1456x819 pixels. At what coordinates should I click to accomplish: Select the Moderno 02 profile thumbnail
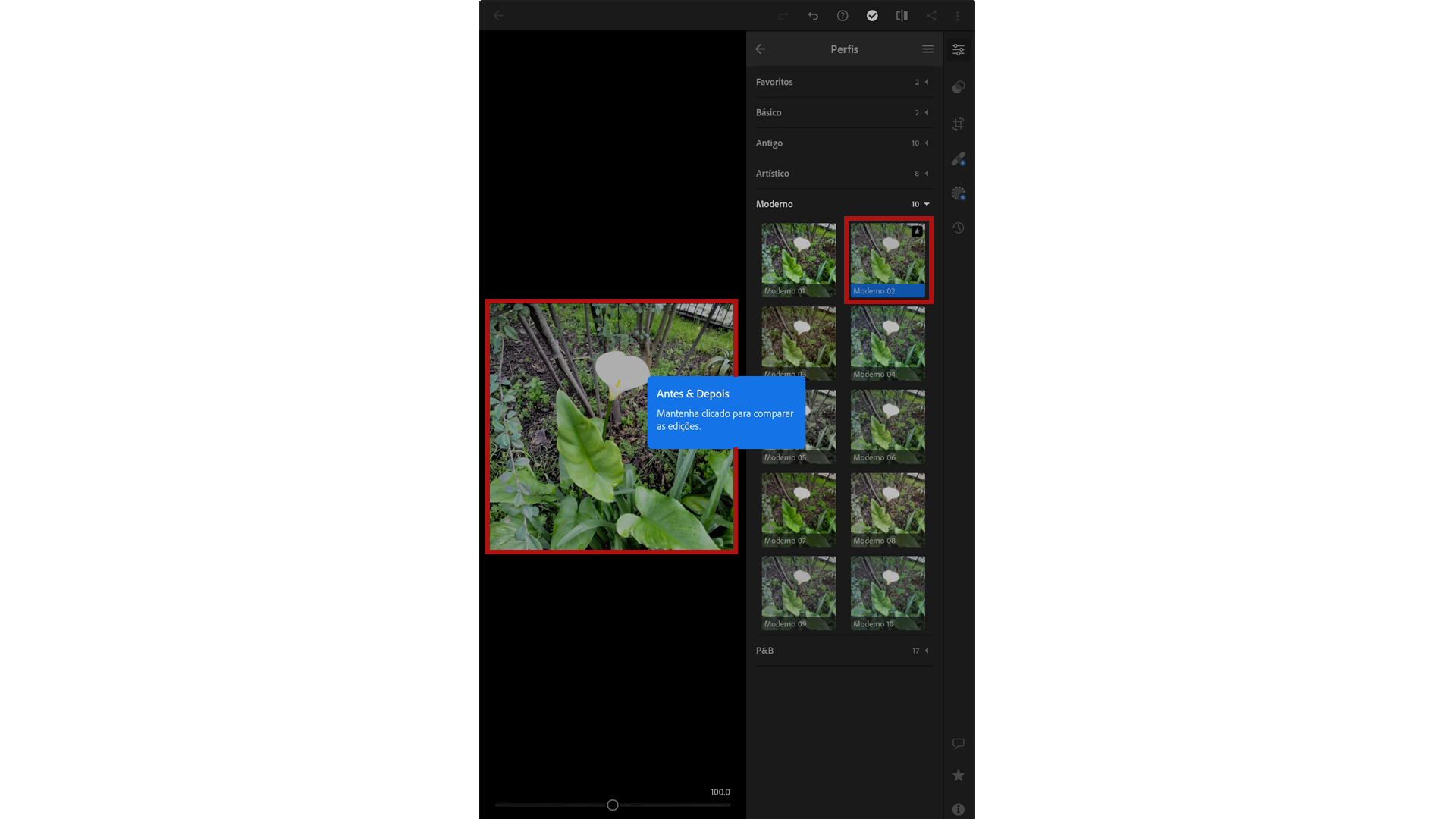coord(888,259)
